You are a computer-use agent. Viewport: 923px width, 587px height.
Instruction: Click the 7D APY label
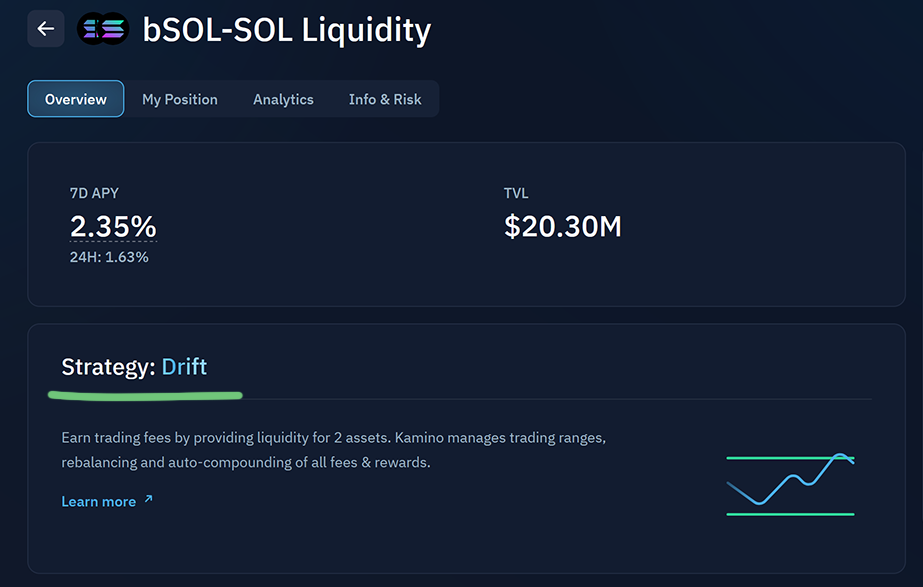(x=94, y=193)
